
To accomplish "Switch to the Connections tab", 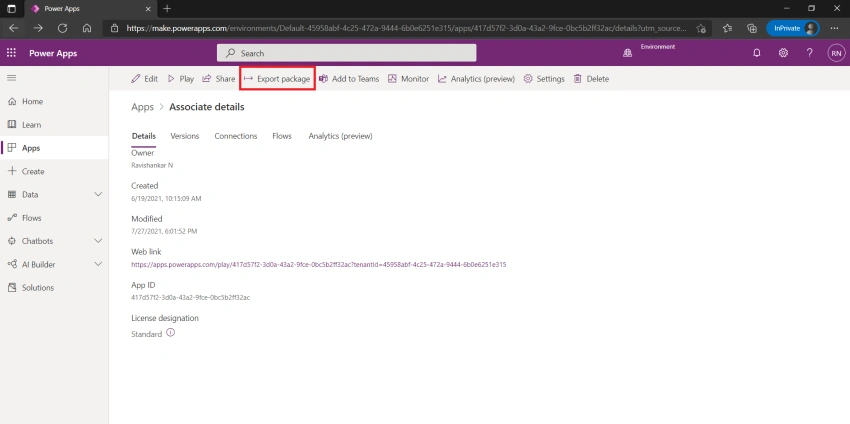I will (236, 136).
